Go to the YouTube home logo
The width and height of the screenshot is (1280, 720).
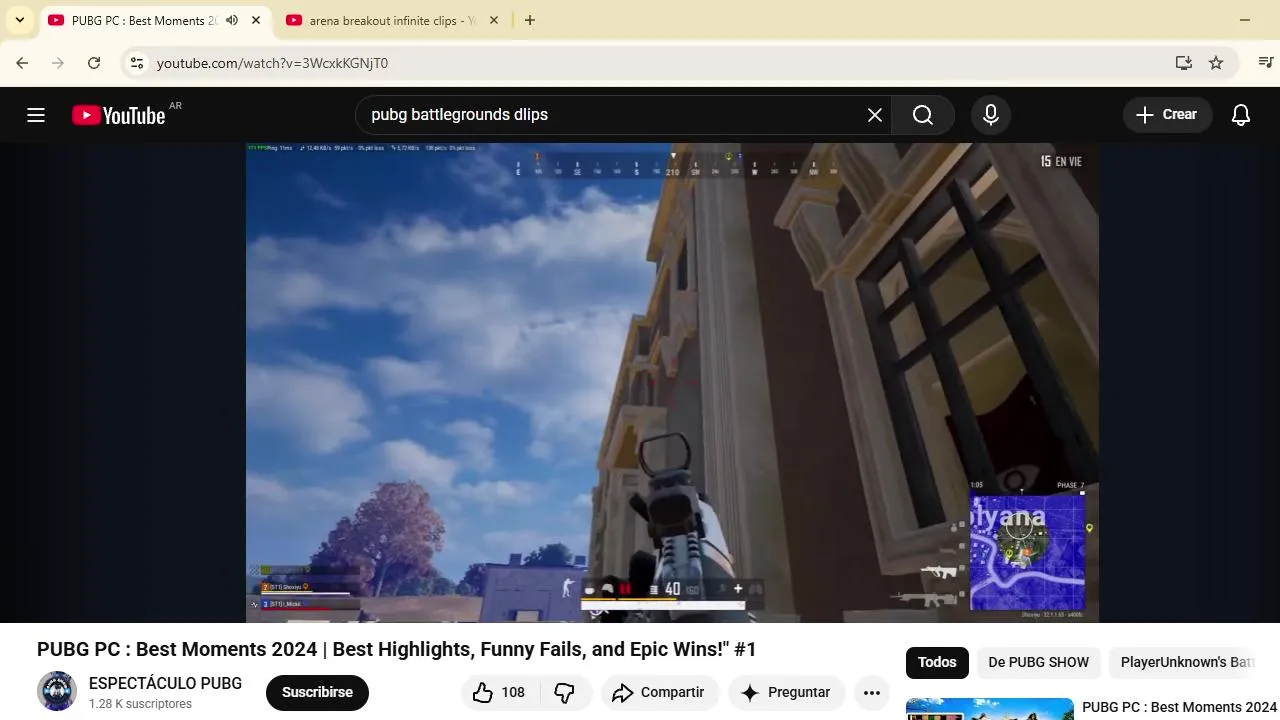click(x=119, y=115)
